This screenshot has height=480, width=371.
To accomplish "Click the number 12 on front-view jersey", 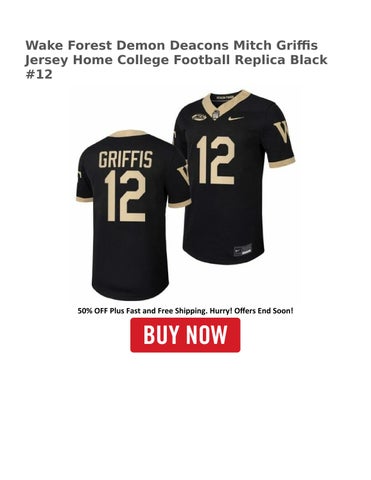I will point(216,160).
